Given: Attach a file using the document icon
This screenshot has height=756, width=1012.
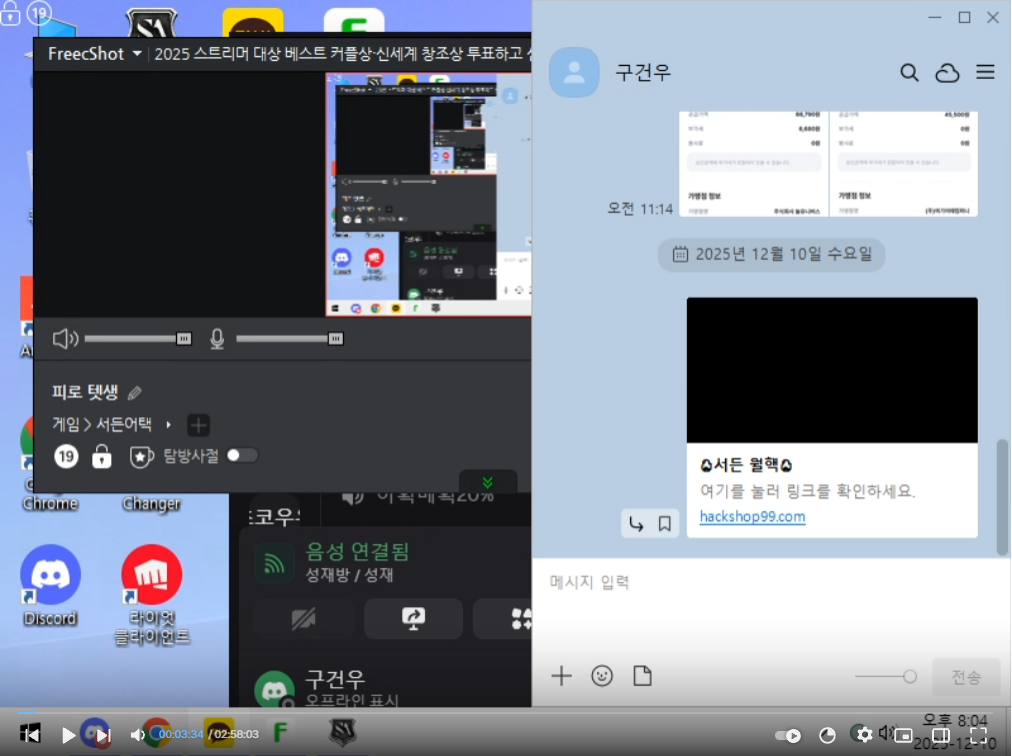Looking at the screenshot, I should [642, 676].
